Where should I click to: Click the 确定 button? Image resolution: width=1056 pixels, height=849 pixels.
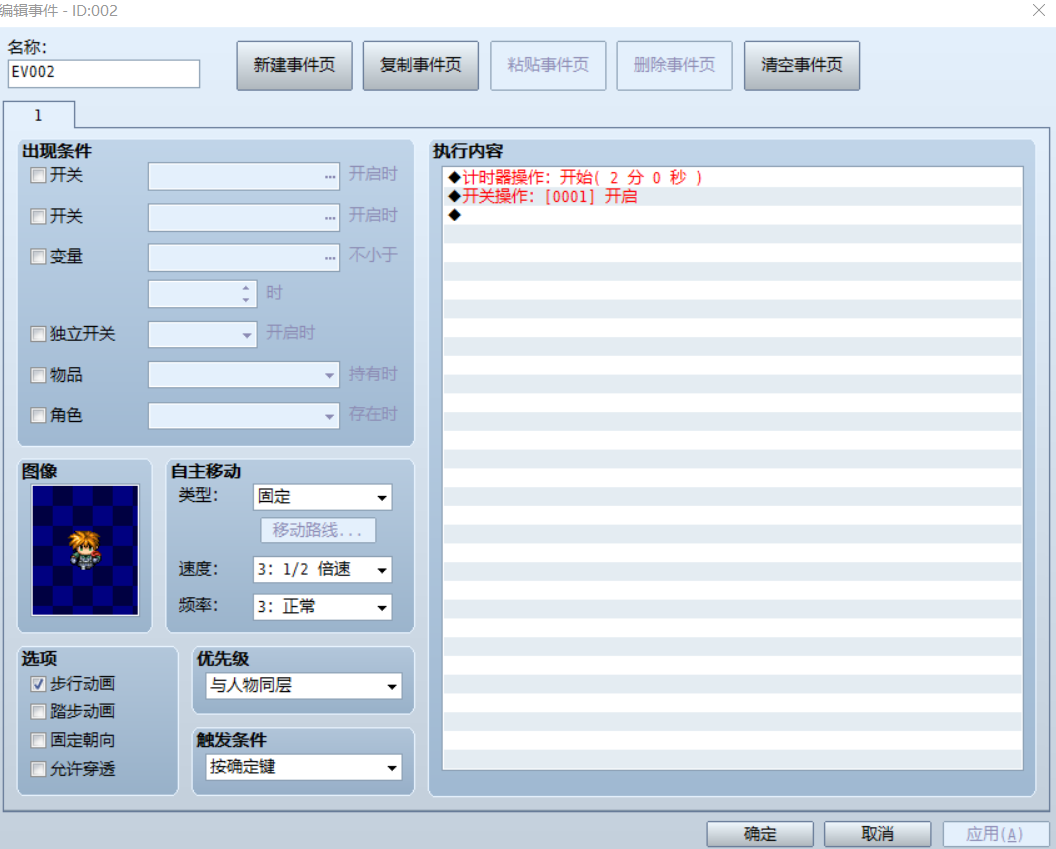point(760,834)
